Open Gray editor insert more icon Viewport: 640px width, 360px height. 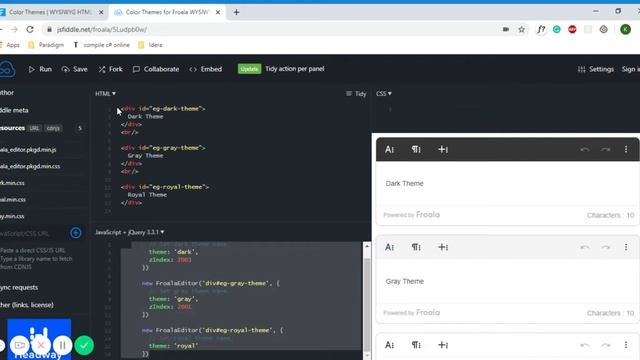coord(443,247)
